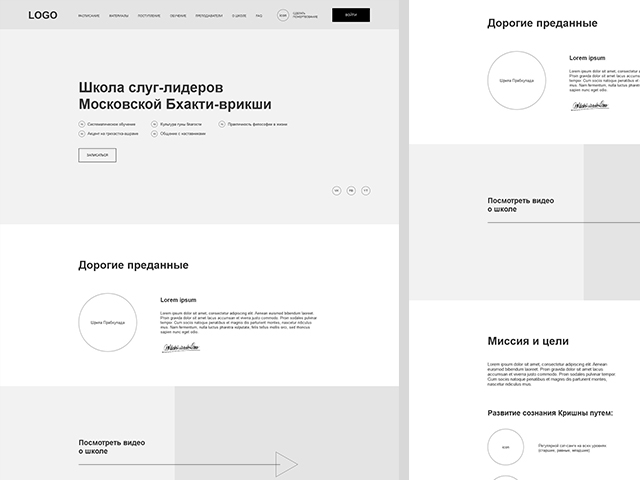Click the Общение с наставниками text

pos(183,133)
